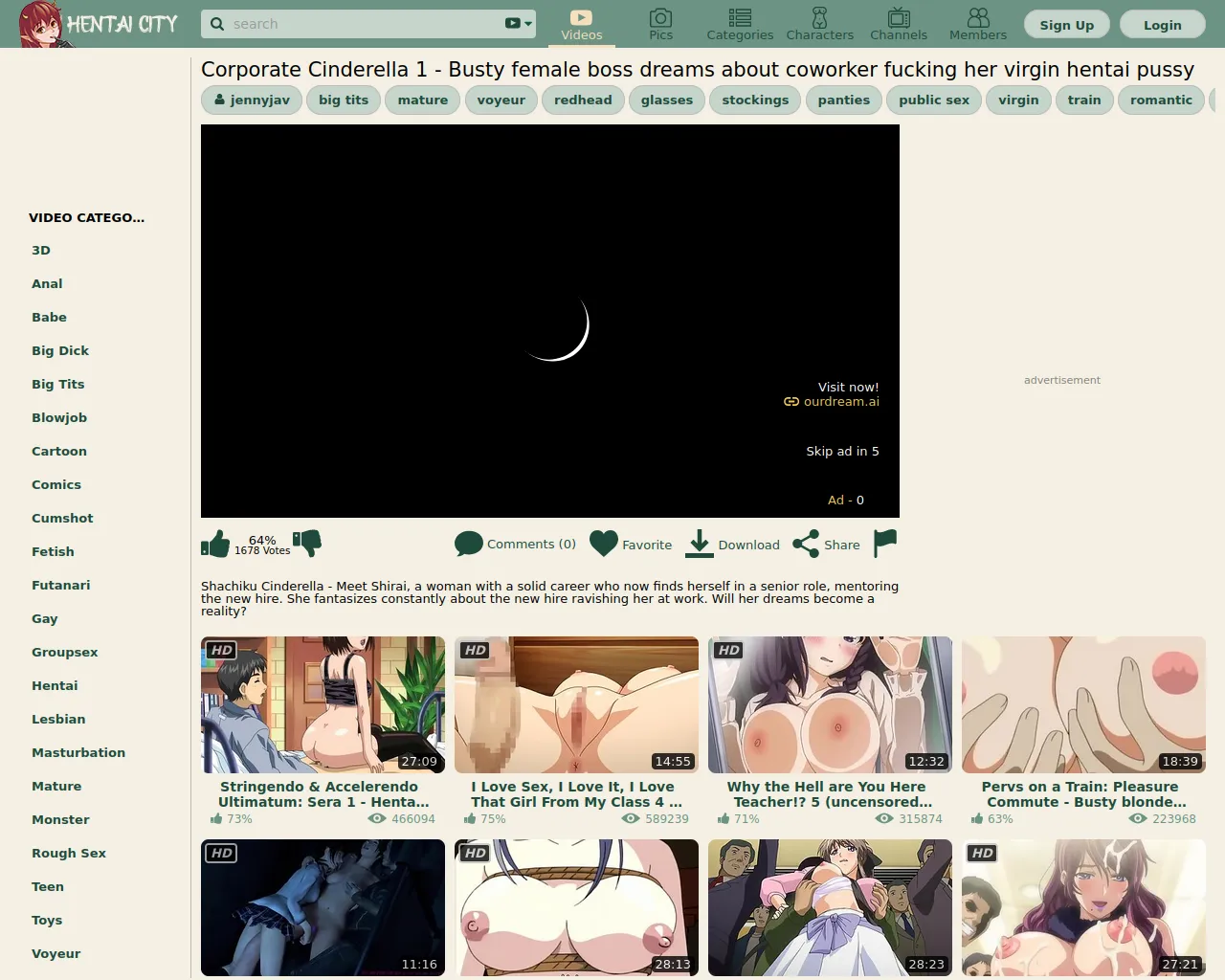The width and height of the screenshot is (1225, 980).
Task: Click the Share icon below player
Action: pos(806,544)
